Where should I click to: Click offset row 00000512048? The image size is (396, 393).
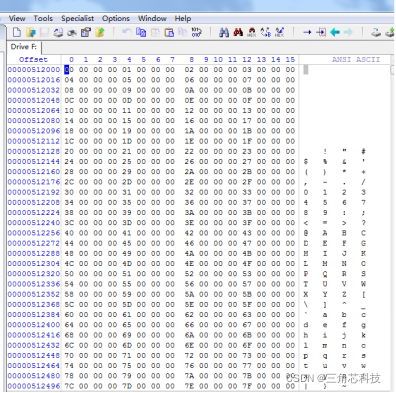coord(34,100)
